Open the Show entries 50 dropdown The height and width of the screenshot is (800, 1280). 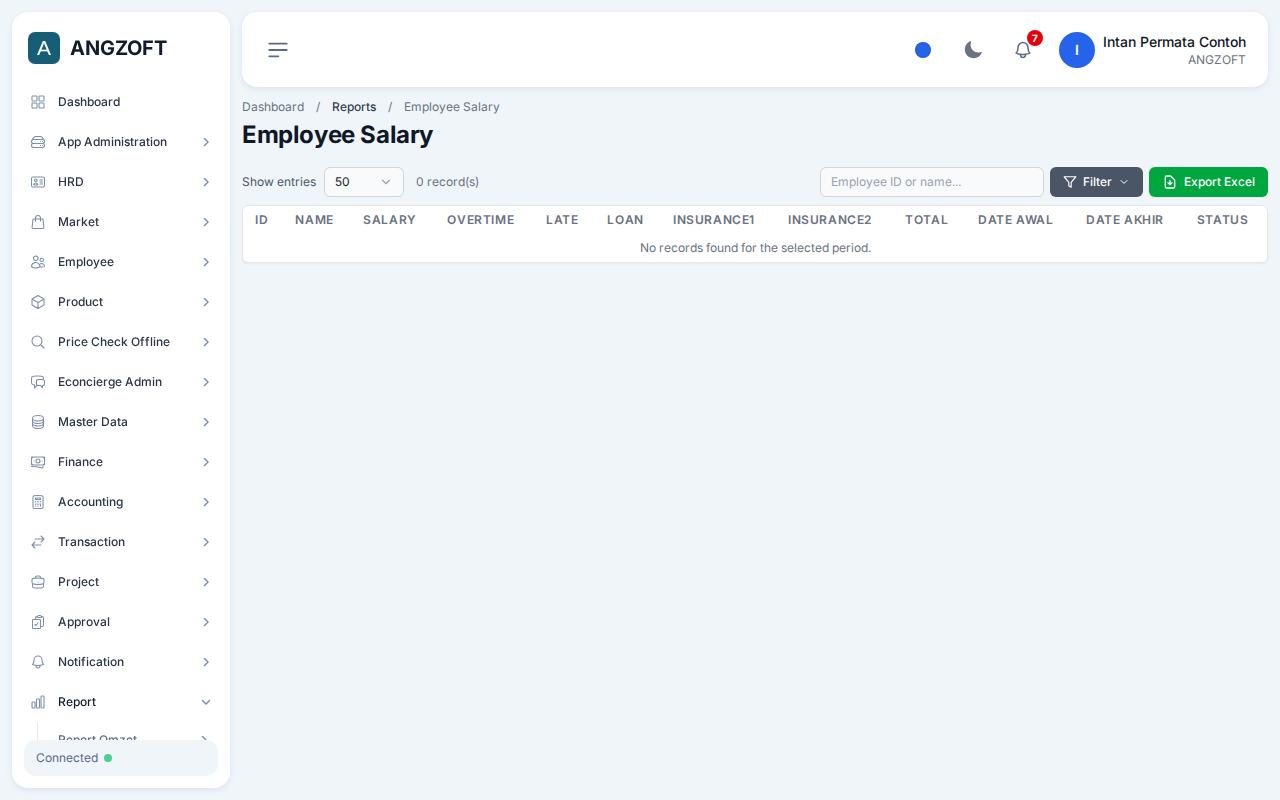tap(364, 182)
